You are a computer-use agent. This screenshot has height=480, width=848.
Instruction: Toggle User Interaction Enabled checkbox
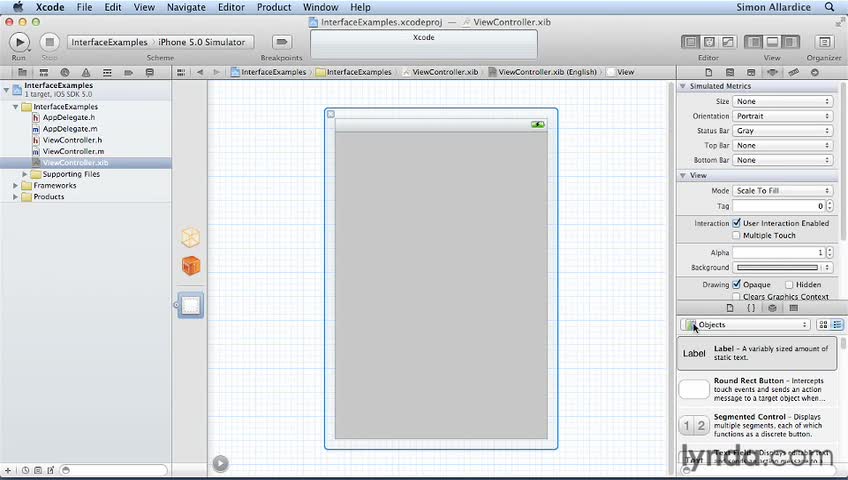pyautogui.click(x=737, y=223)
